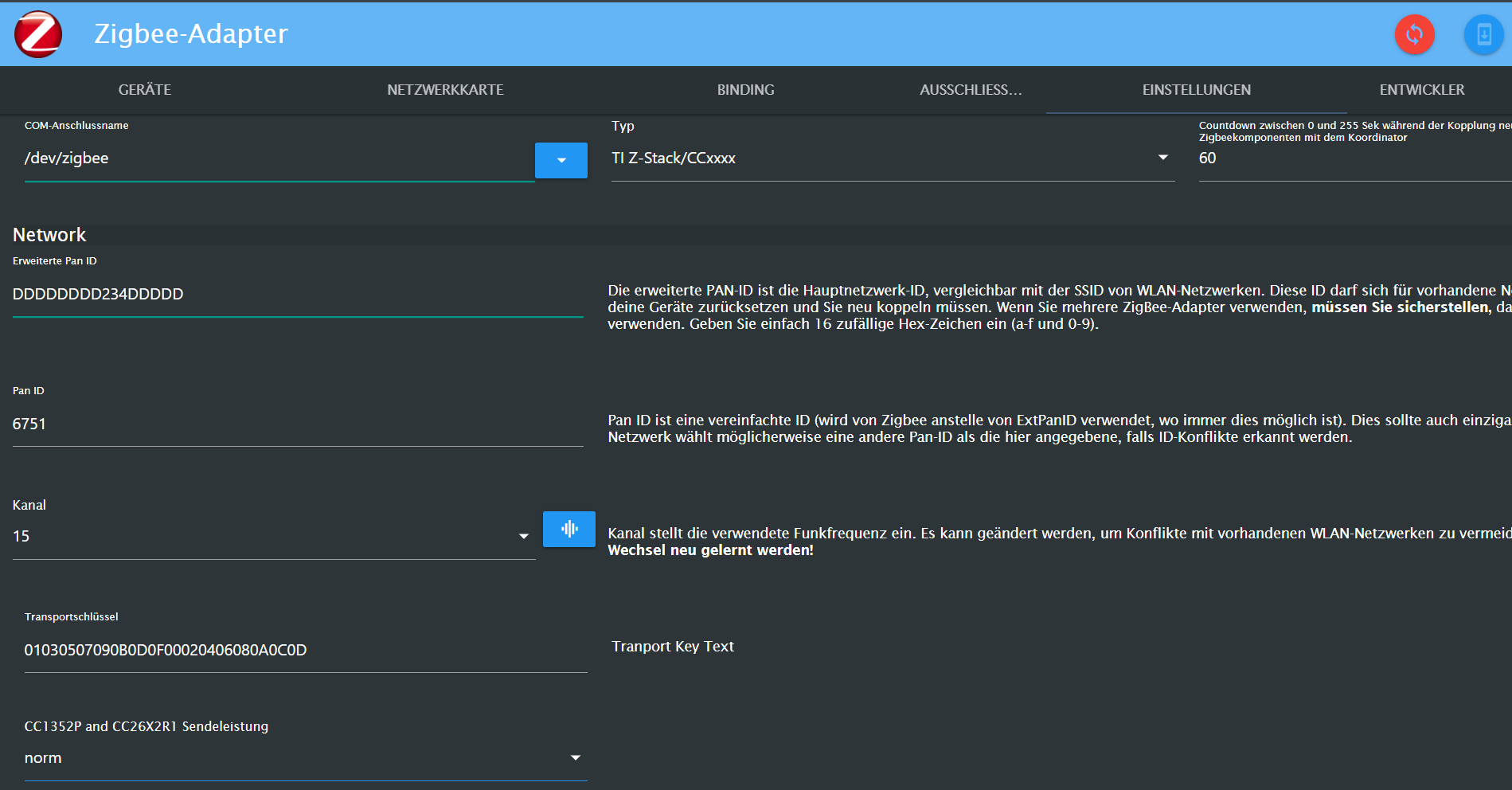This screenshot has height=790, width=1512.
Task: Click the Pan ID description text
Action: pyautogui.click(x=1060, y=428)
